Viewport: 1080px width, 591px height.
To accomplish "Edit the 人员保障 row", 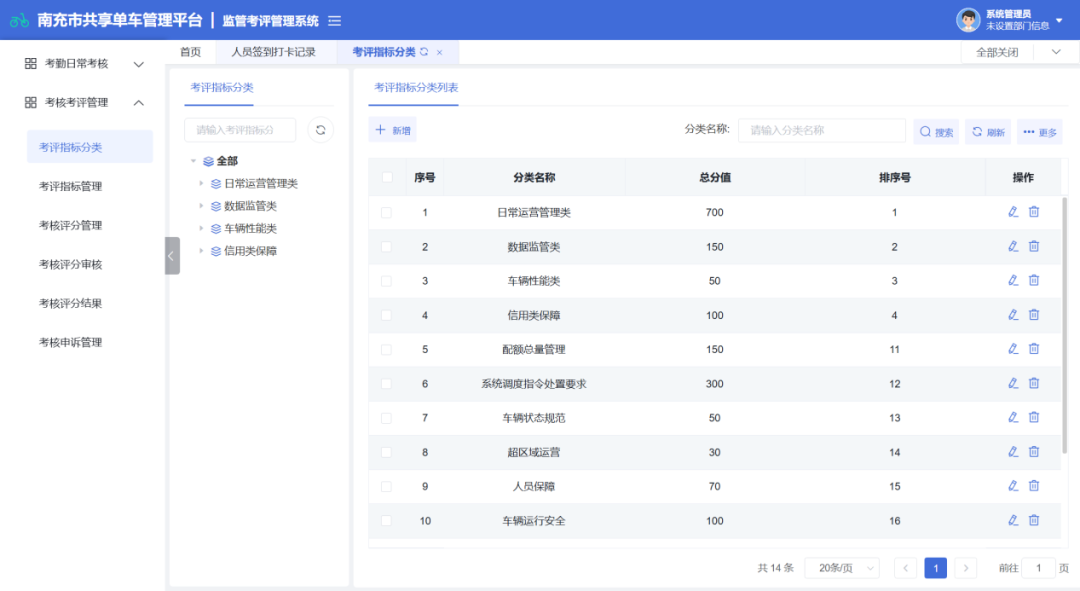I will [x=1012, y=486].
